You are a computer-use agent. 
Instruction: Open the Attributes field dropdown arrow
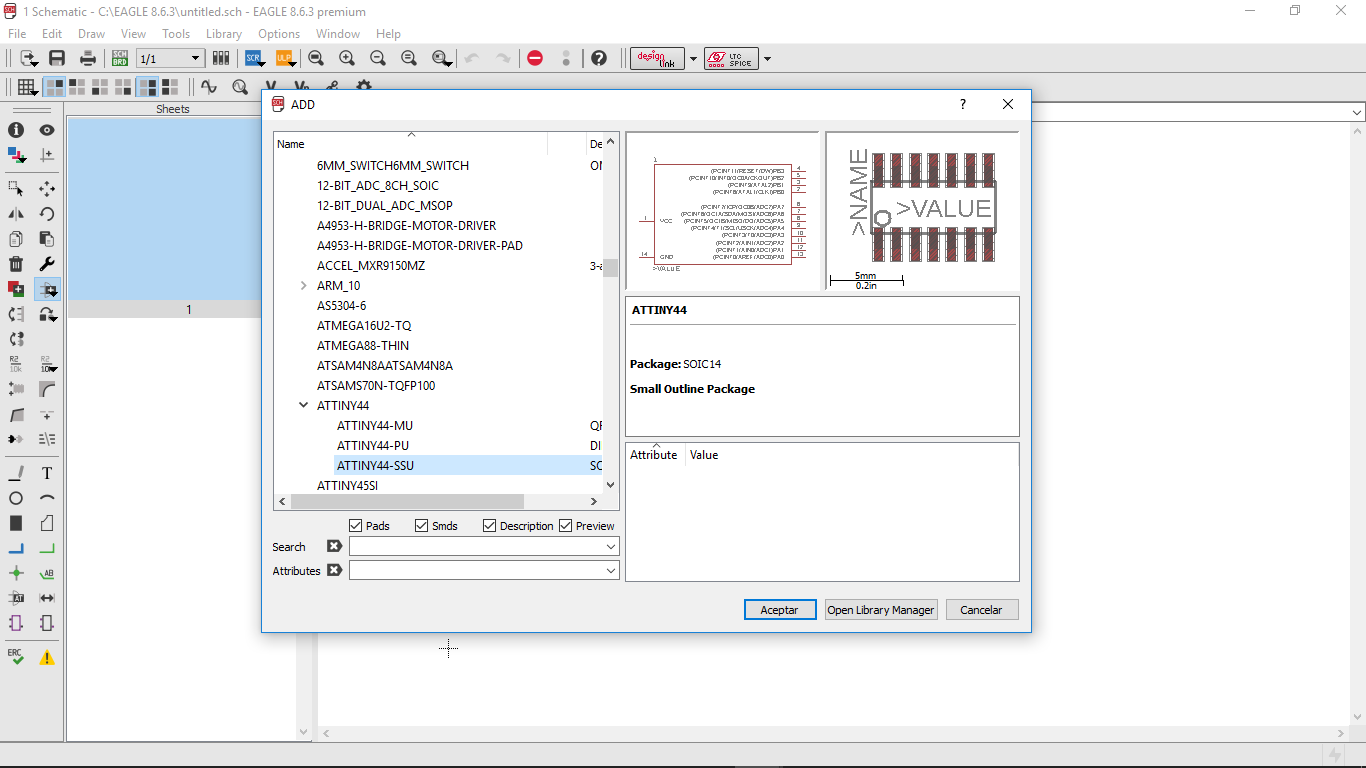point(611,570)
